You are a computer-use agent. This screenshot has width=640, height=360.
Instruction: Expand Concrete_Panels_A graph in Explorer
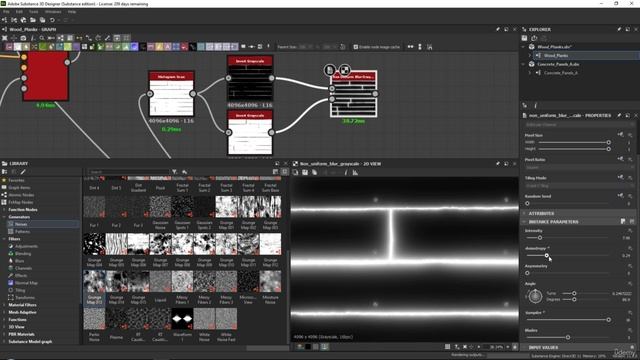[530, 73]
